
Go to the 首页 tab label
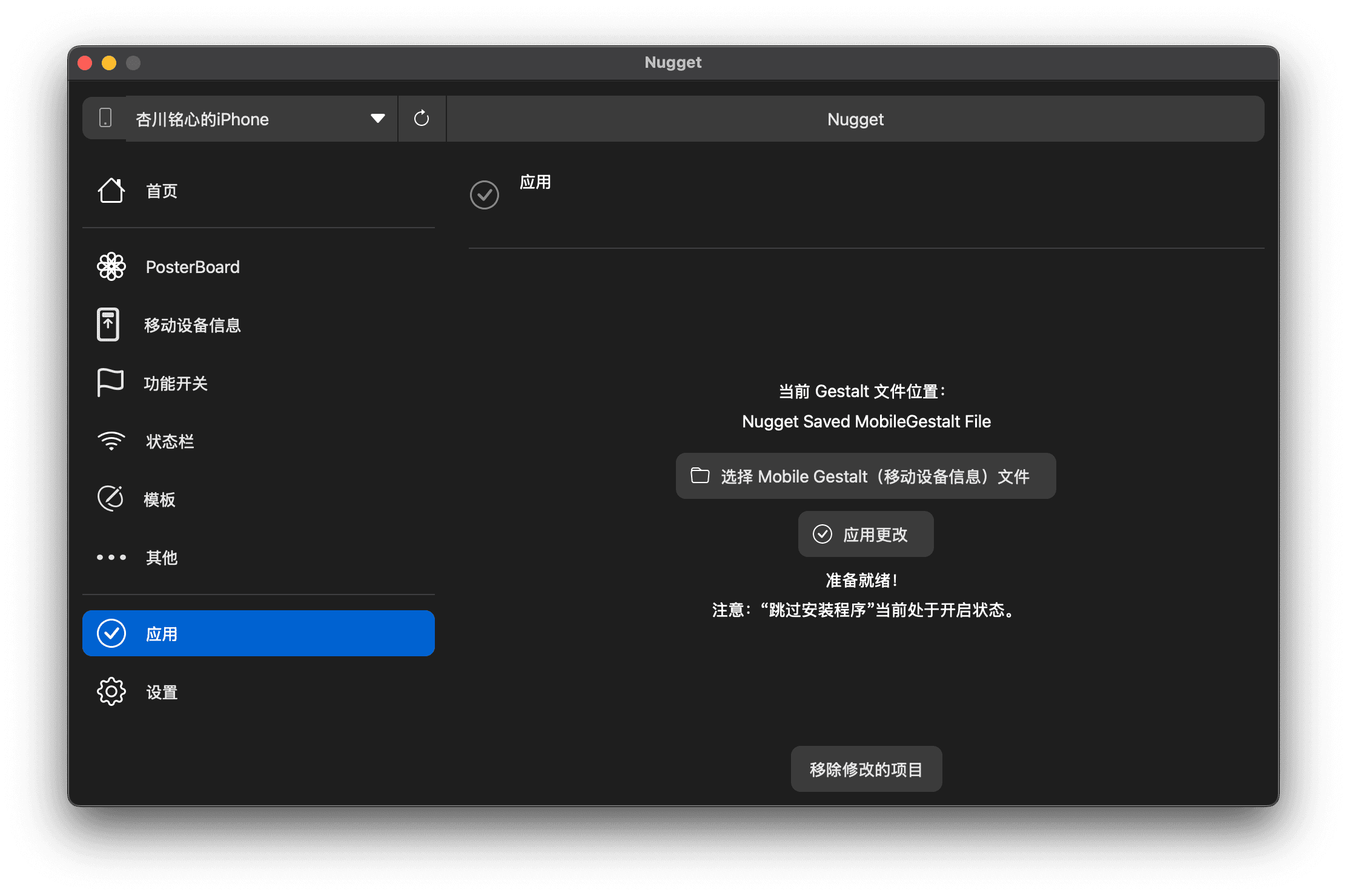point(162,191)
